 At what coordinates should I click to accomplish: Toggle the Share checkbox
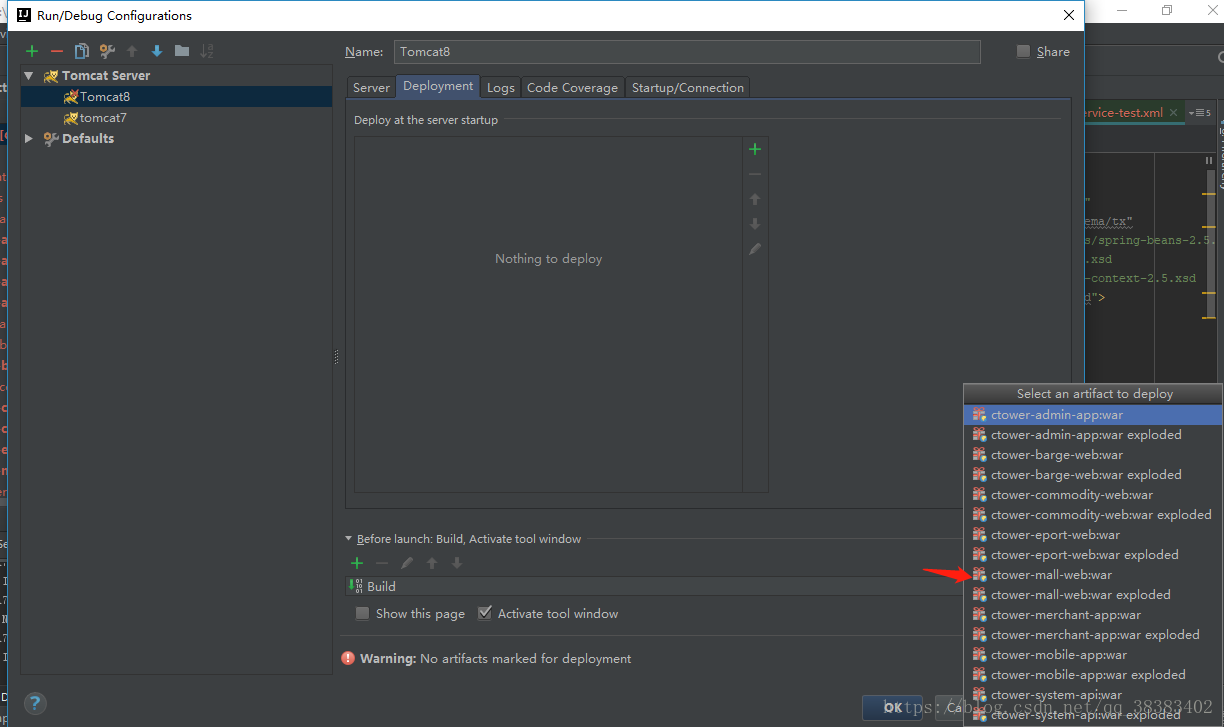pos(1023,51)
